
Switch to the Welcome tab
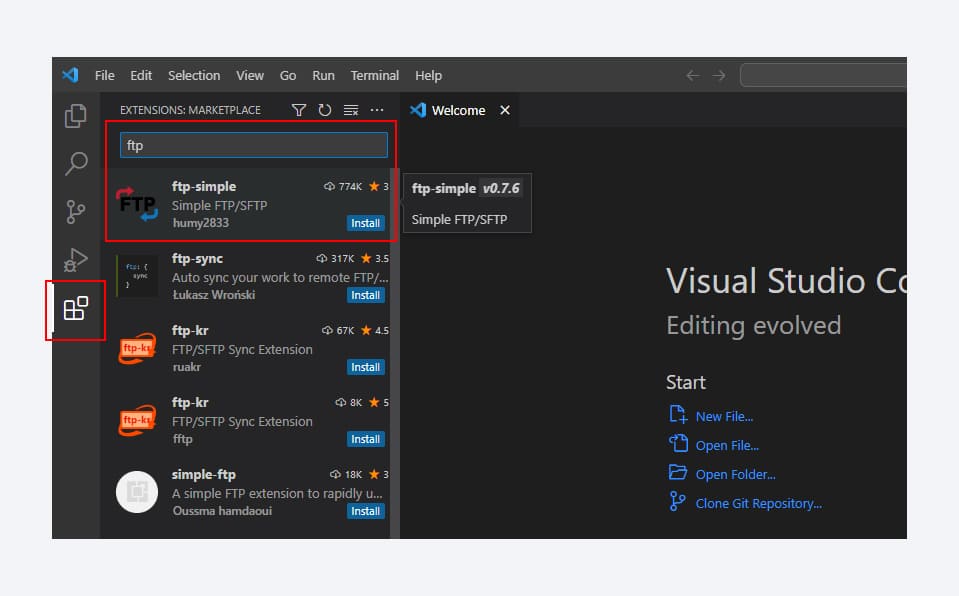click(459, 110)
